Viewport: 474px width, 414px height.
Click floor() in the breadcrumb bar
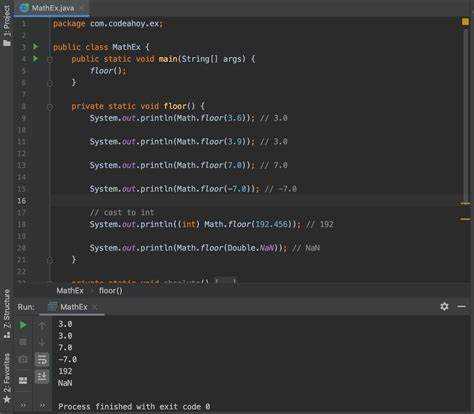[x=111, y=291]
